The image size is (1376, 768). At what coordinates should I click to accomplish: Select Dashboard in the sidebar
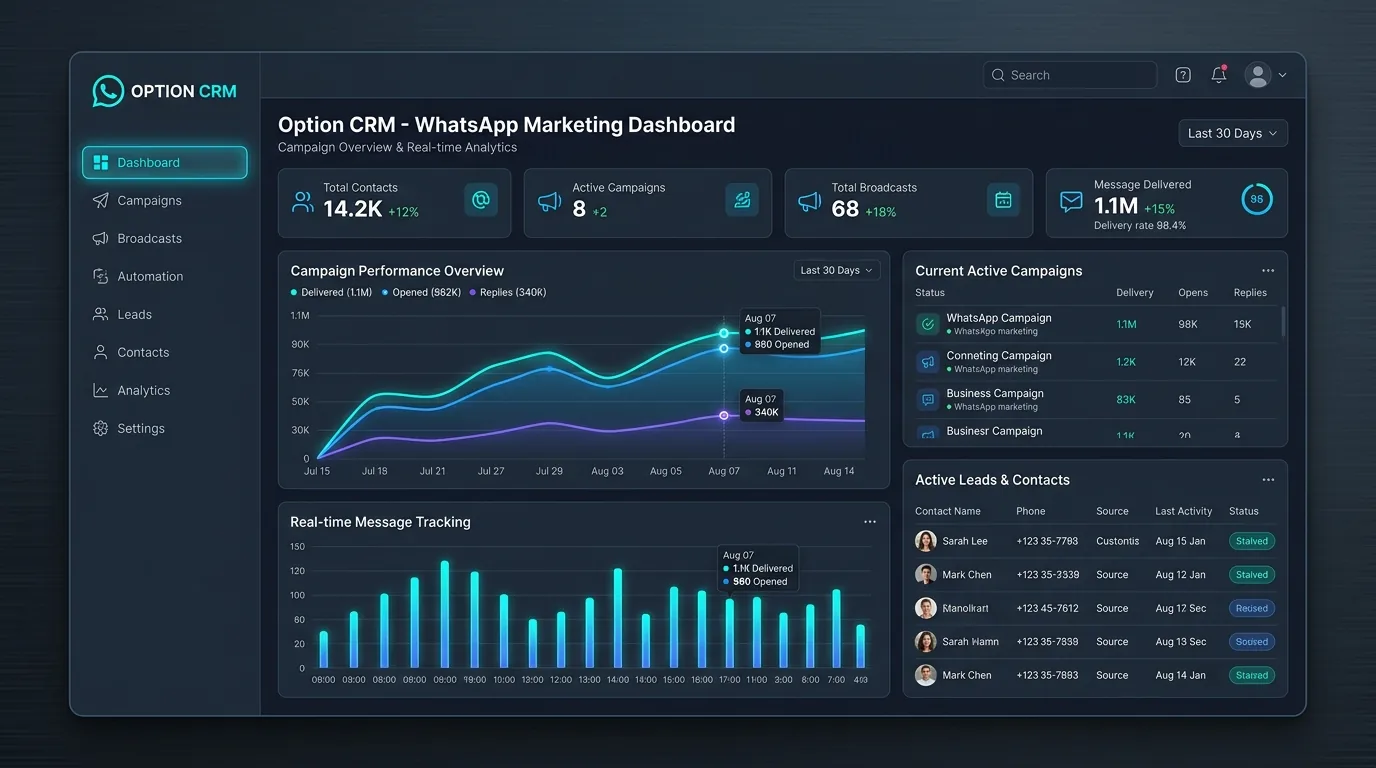(x=164, y=162)
